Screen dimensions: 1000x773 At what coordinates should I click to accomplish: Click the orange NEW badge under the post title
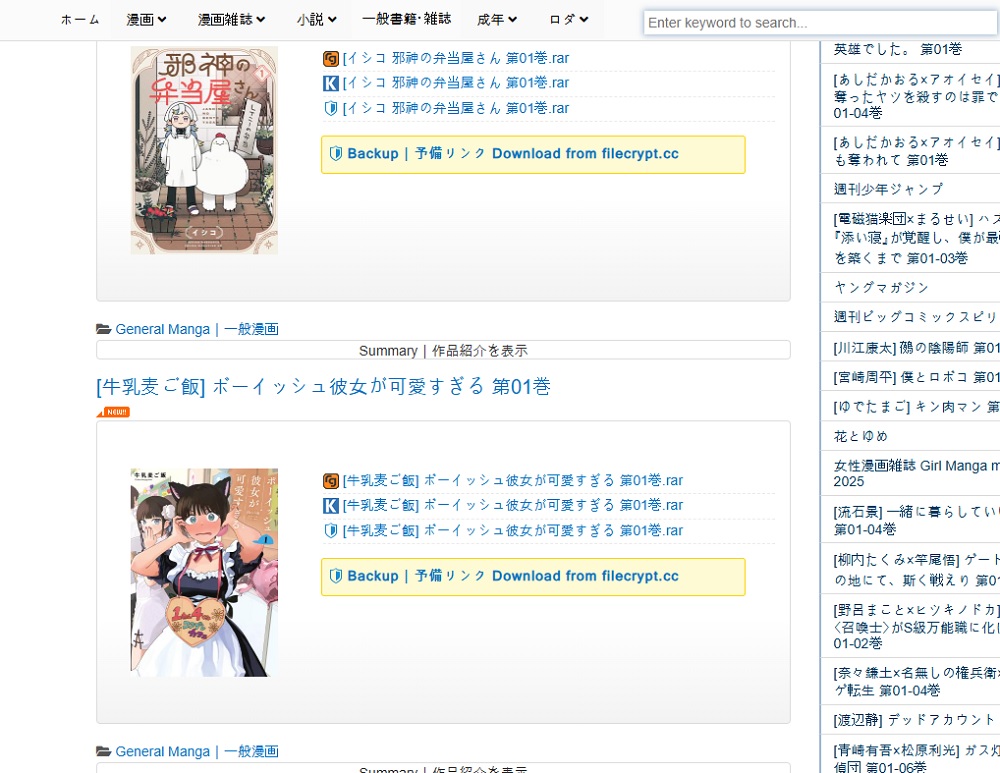113,412
